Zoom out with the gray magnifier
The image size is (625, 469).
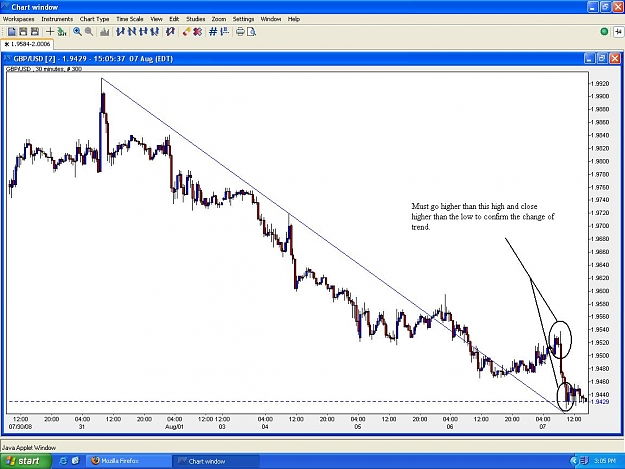point(89,32)
